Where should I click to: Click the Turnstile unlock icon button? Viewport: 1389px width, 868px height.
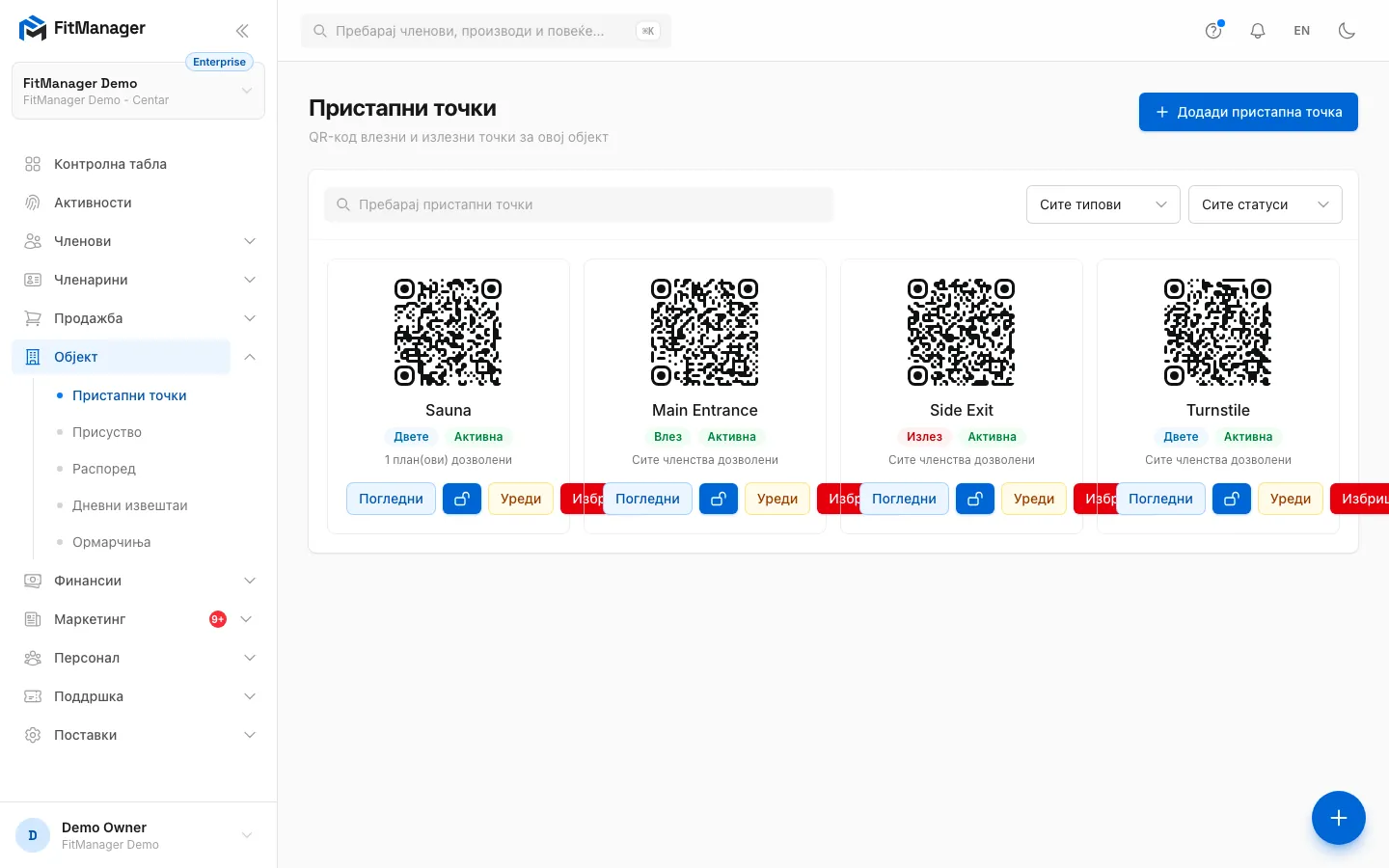tap(1232, 499)
